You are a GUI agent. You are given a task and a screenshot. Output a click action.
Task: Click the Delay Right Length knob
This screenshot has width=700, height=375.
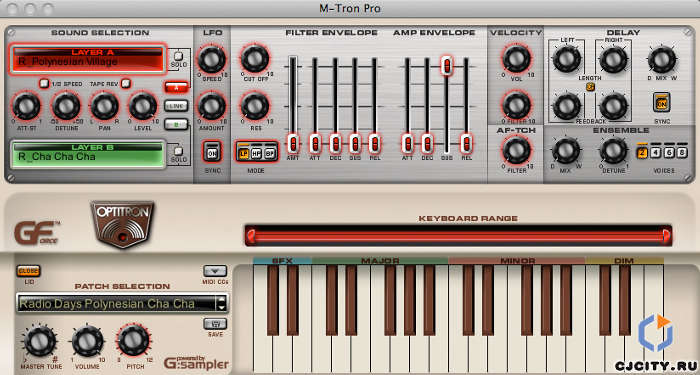pos(613,59)
